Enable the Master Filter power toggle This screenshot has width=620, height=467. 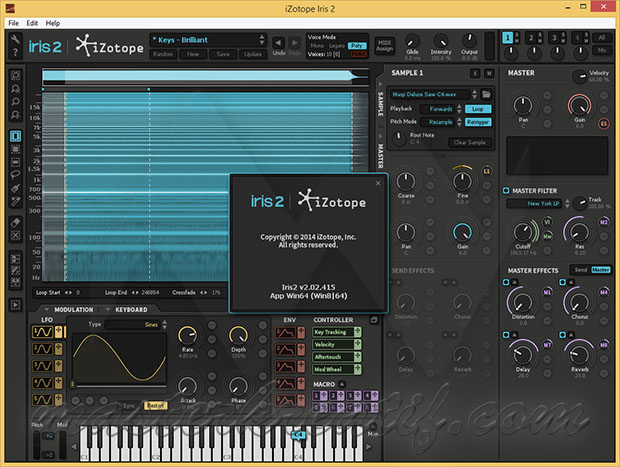tap(507, 189)
